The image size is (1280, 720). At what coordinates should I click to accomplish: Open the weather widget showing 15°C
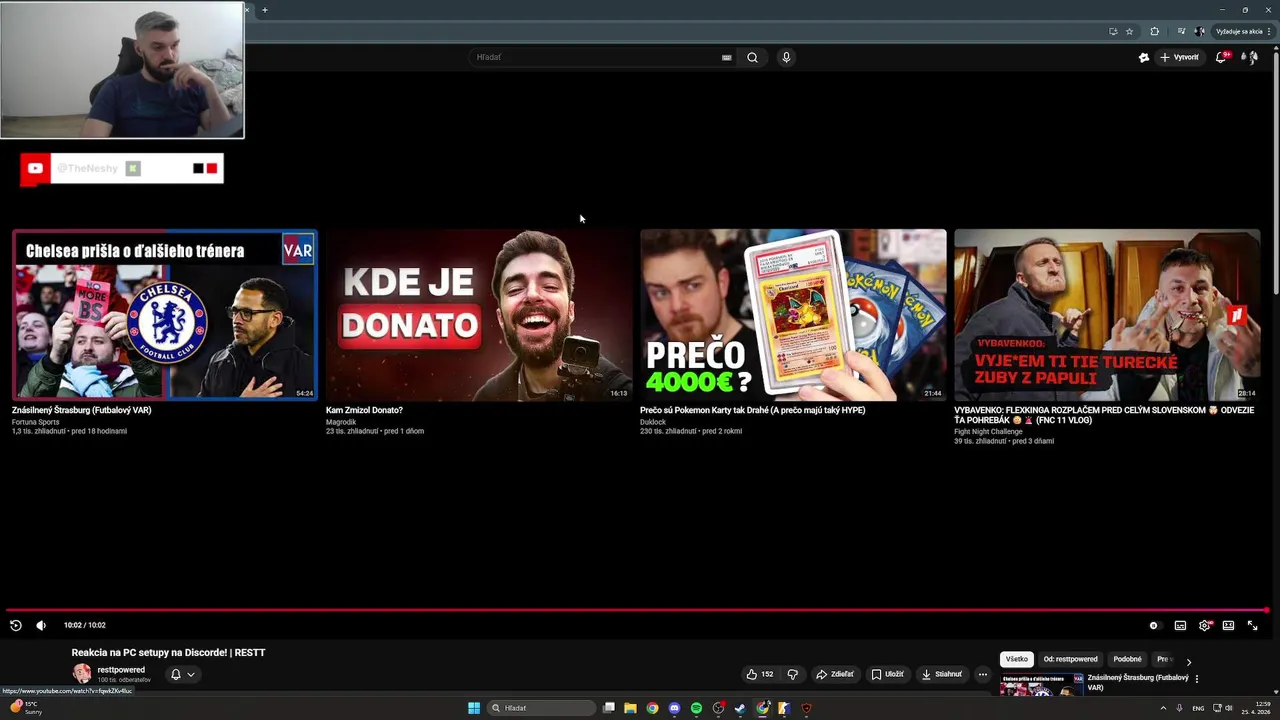pos(24,708)
